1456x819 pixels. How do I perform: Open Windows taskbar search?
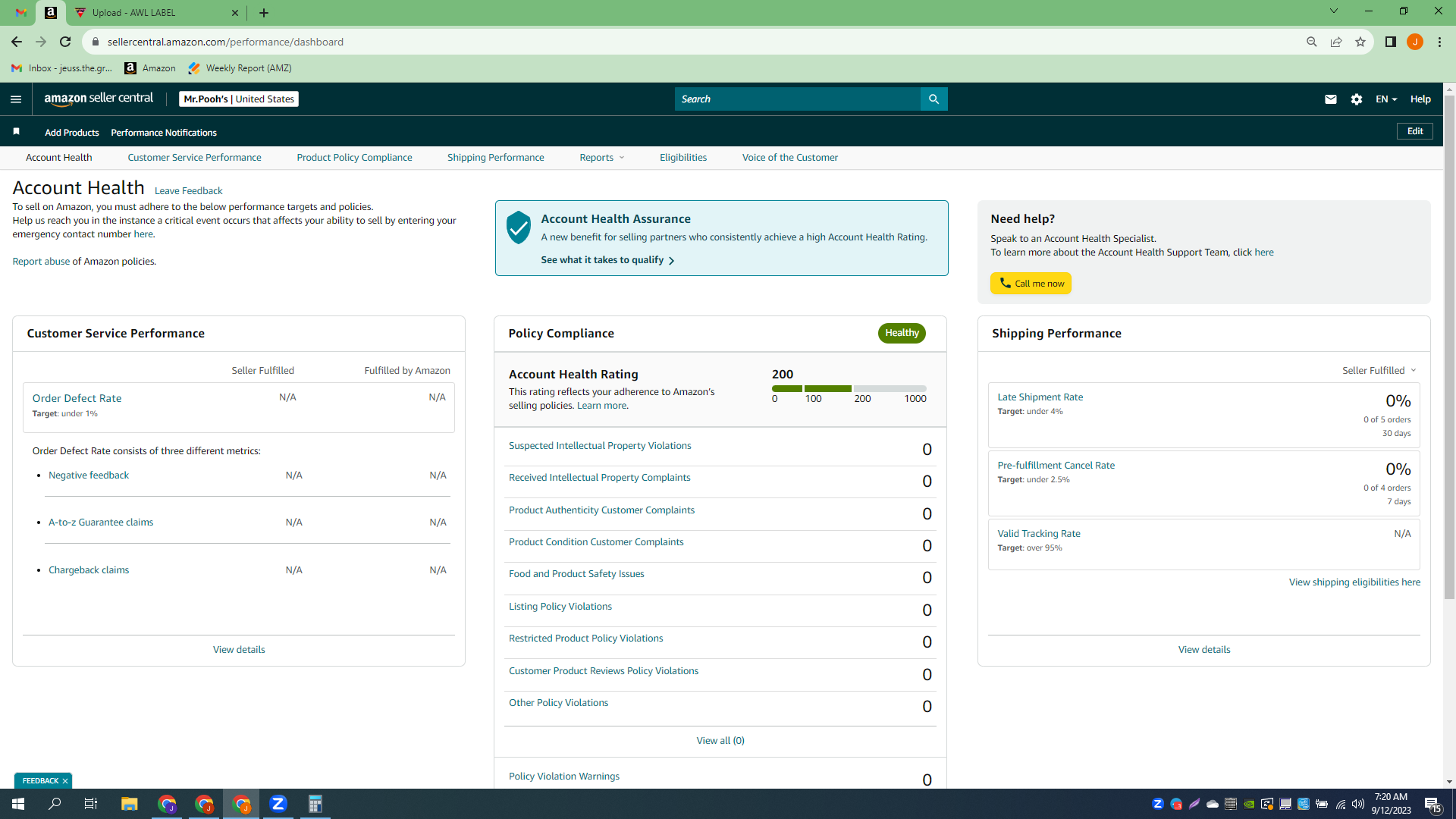(55, 804)
